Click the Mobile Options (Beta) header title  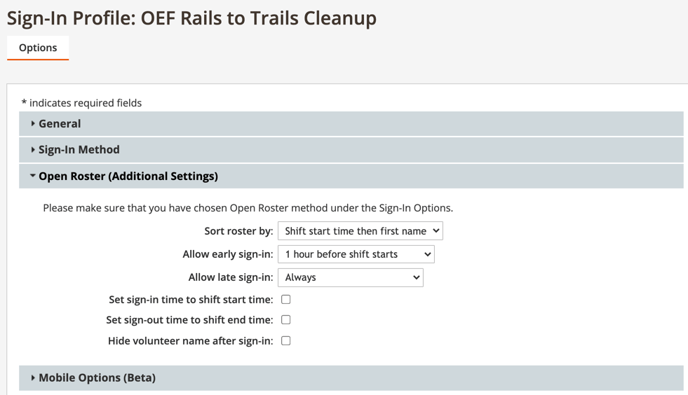(97, 377)
